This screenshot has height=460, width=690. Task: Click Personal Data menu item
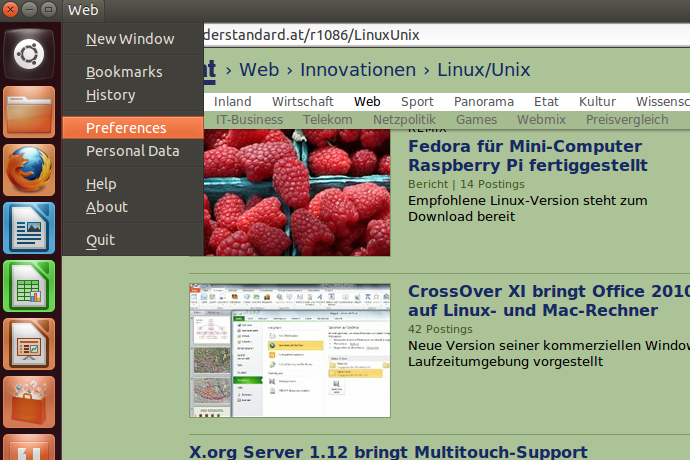point(132,151)
